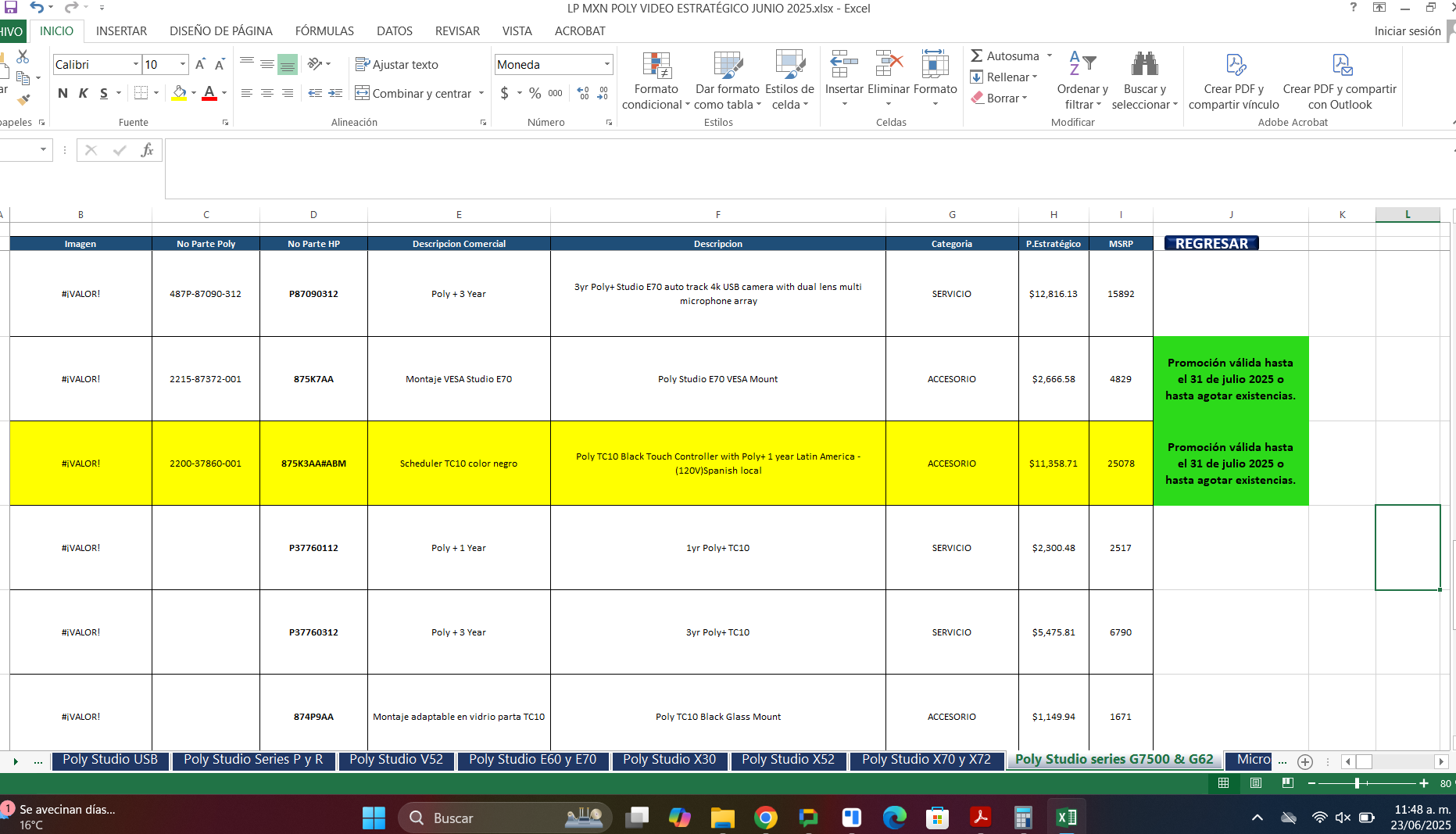The image size is (1456, 834).
Task: Center text horizontally
Action: pyautogui.click(x=267, y=93)
